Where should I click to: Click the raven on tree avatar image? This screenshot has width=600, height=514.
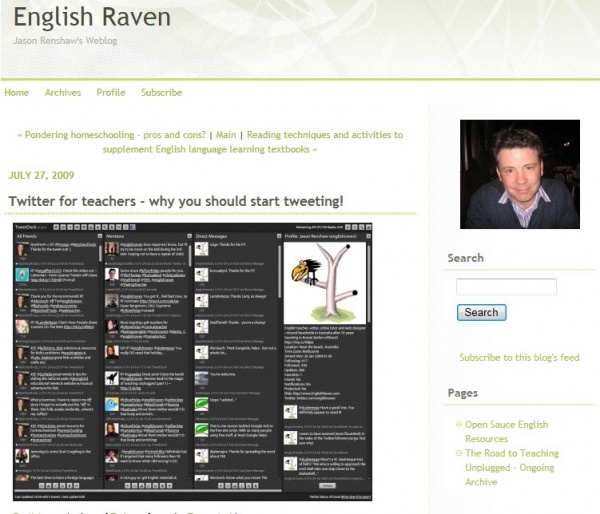click(325, 283)
